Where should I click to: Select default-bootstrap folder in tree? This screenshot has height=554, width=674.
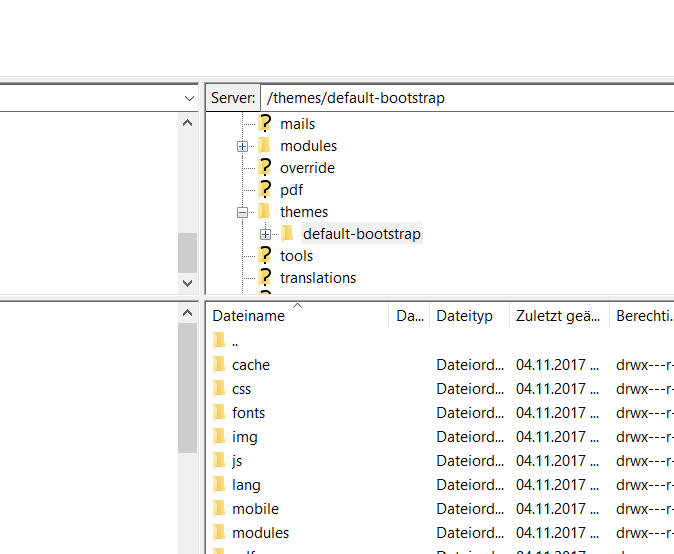[362, 234]
